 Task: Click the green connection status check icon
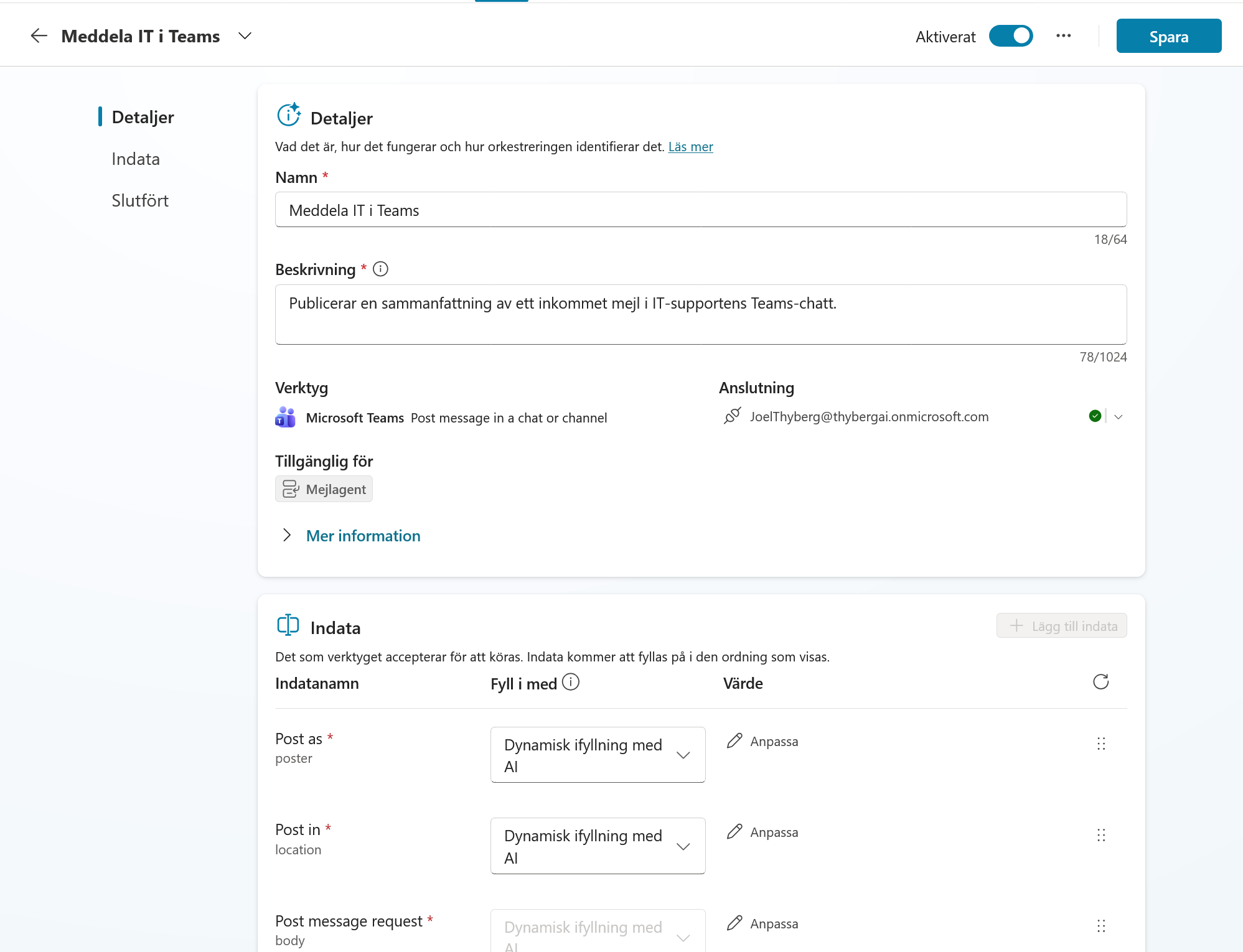[x=1095, y=416]
